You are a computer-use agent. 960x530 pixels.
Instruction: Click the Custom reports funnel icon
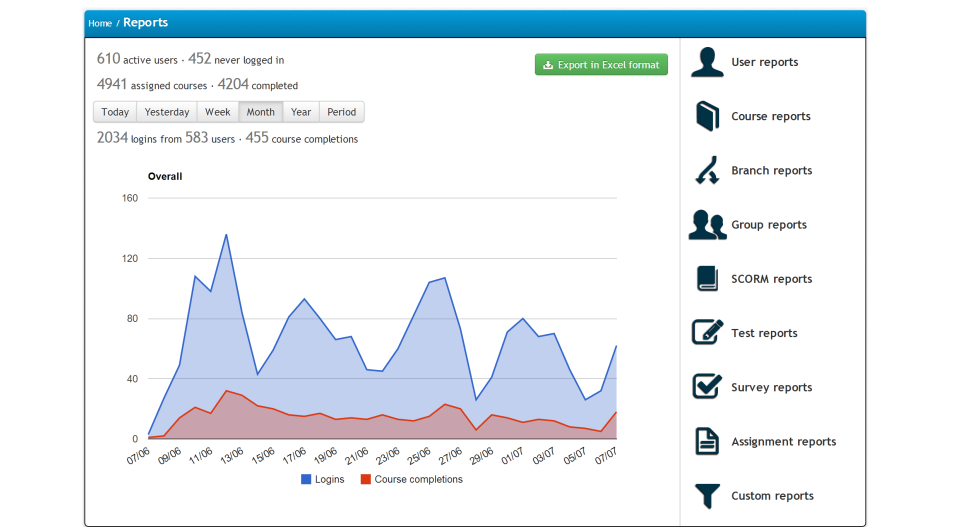(x=707, y=496)
